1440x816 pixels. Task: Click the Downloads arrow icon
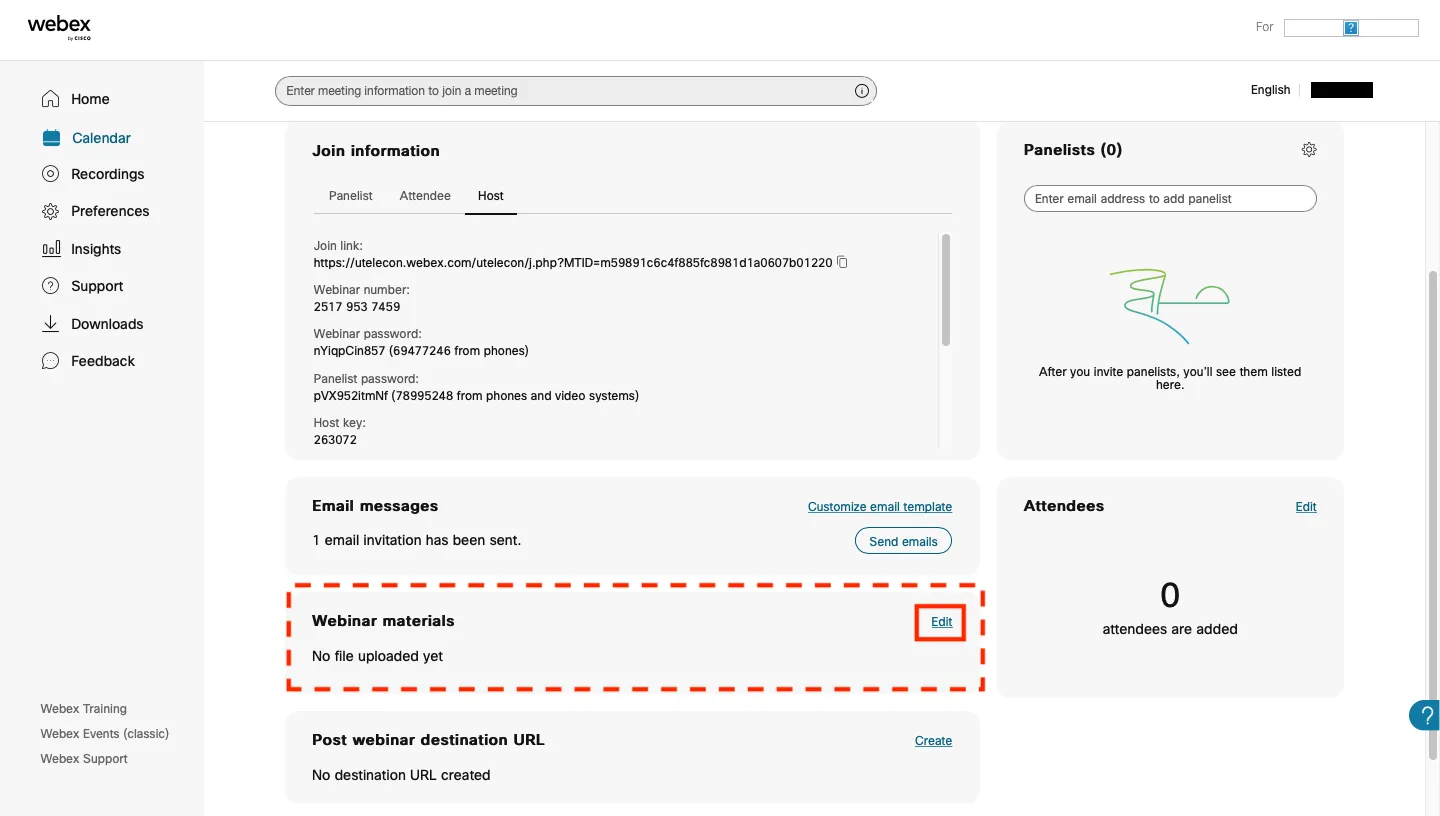50,324
